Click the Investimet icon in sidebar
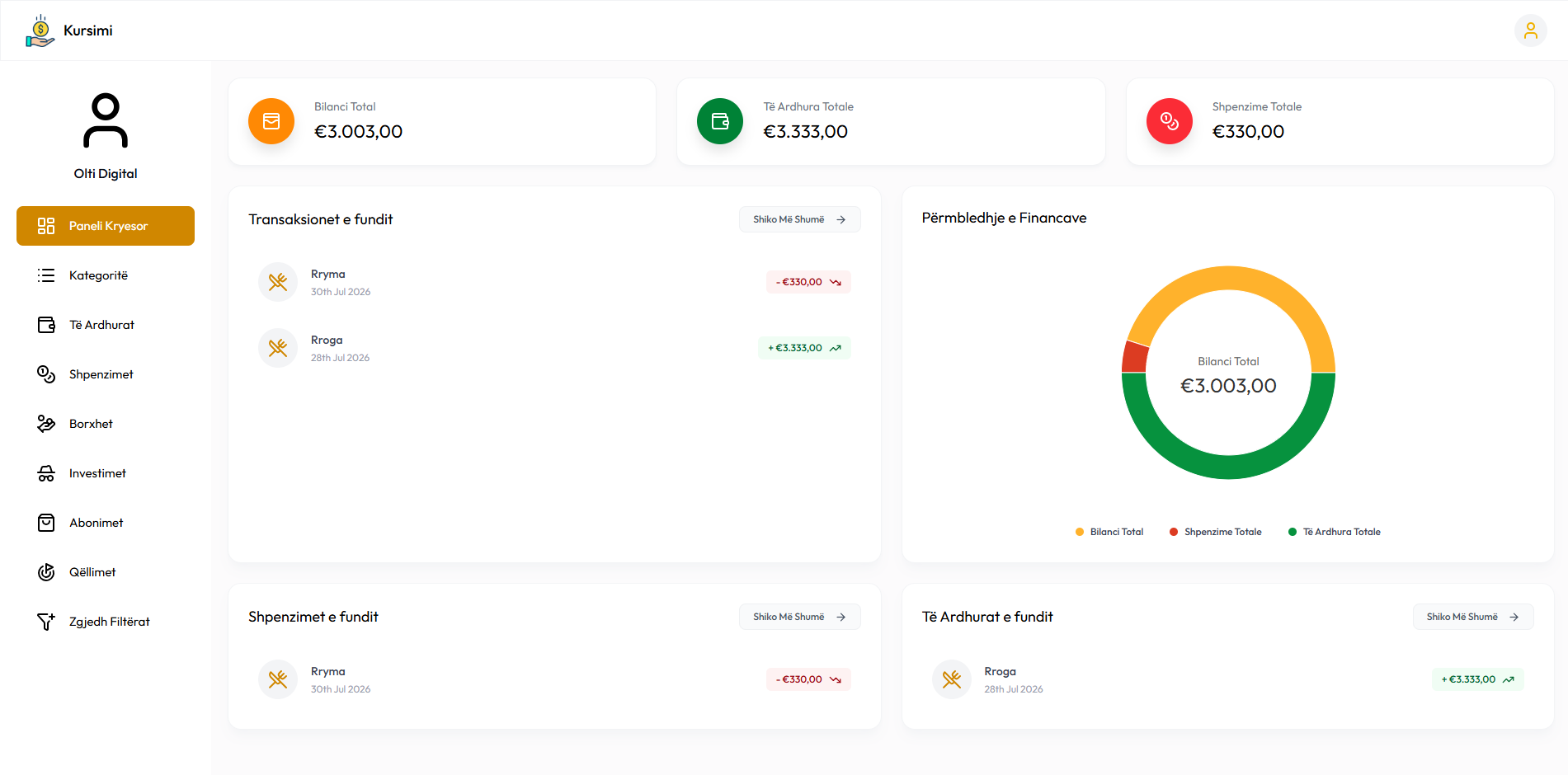The width and height of the screenshot is (1568, 775). [46, 473]
